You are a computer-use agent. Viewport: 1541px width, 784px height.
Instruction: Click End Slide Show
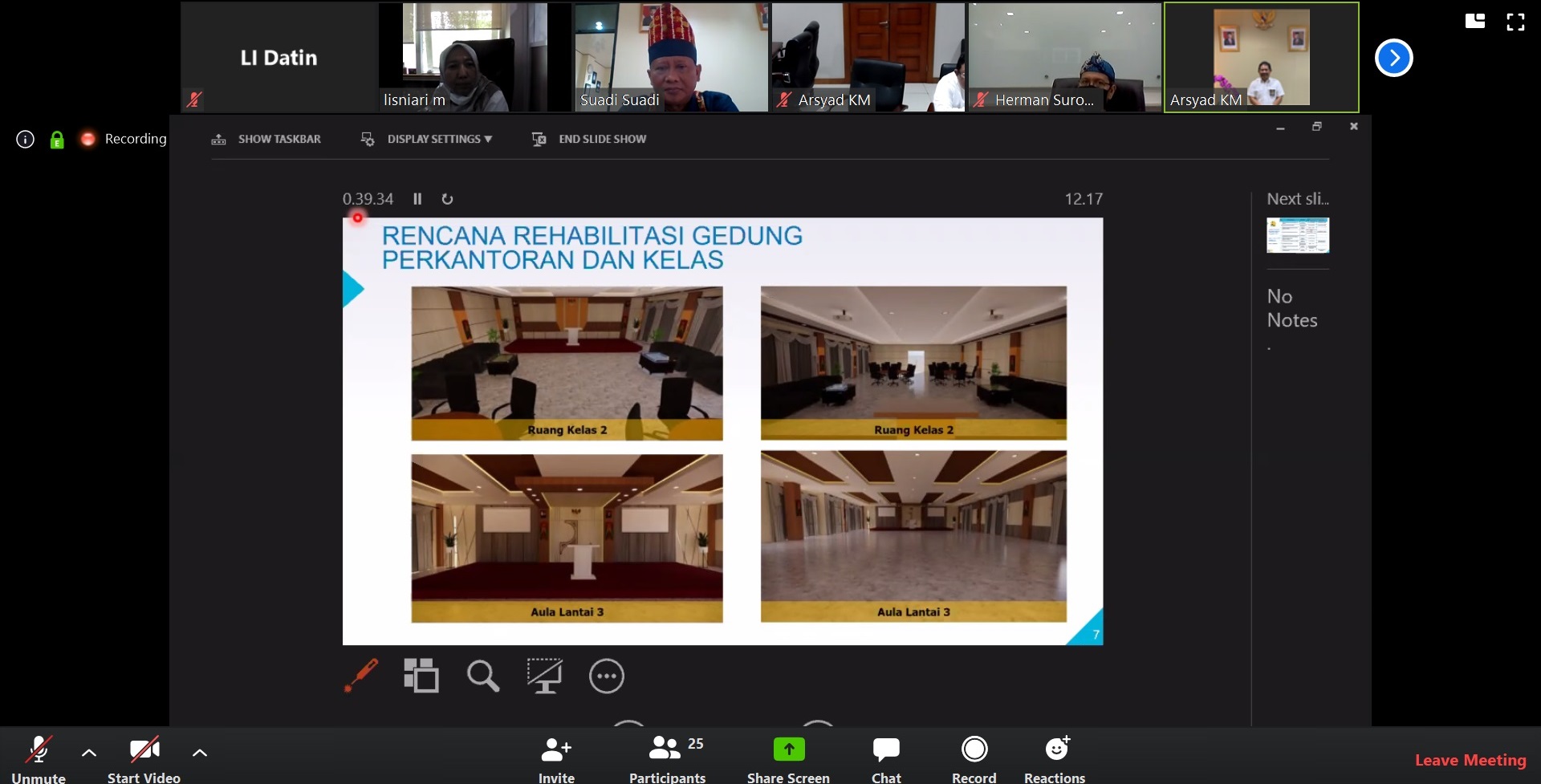click(589, 140)
